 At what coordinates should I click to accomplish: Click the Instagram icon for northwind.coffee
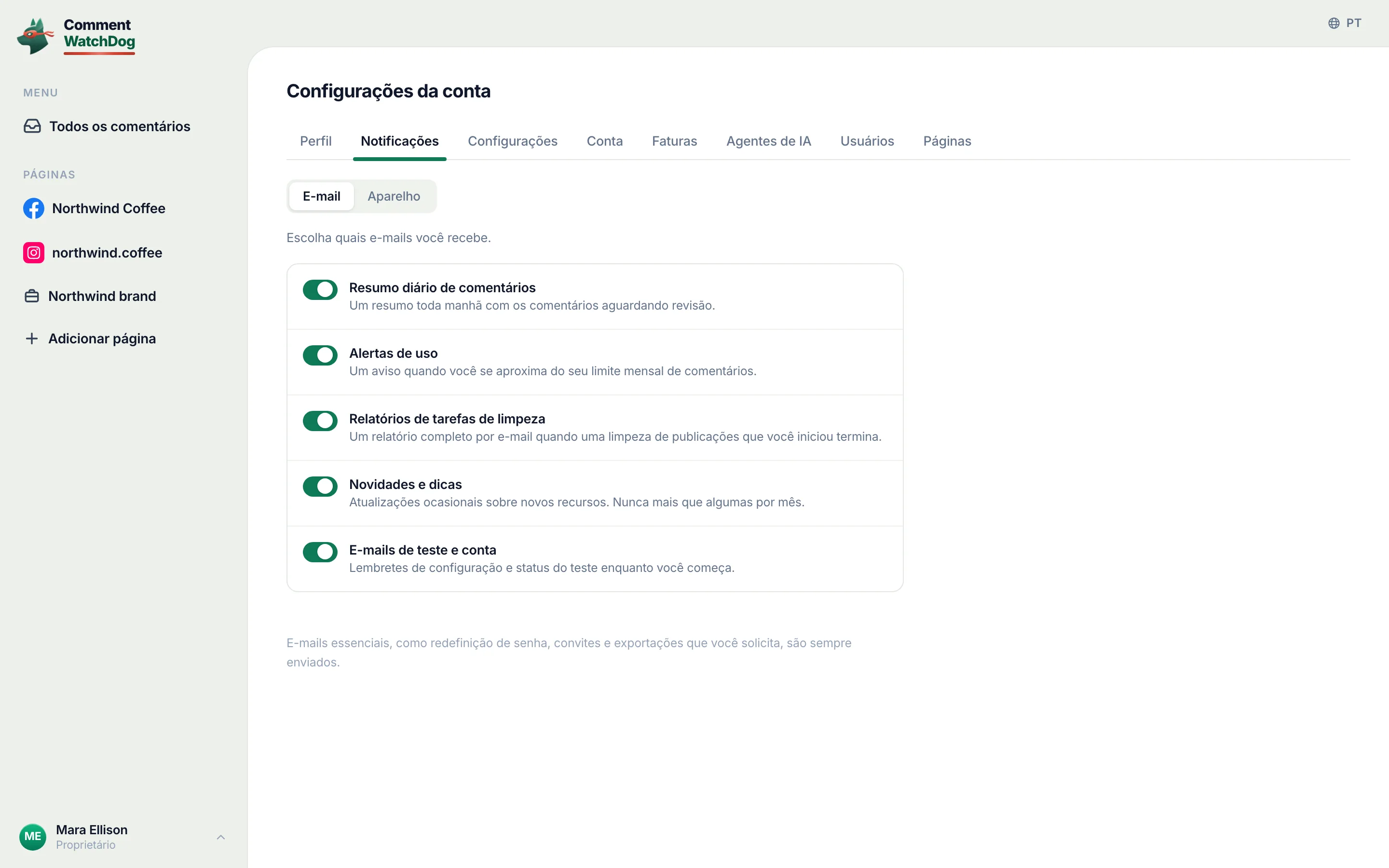(34, 253)
